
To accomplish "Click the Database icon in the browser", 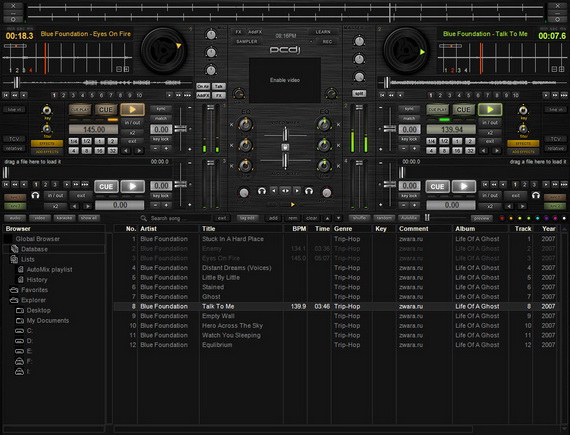I will click(15, 249).
